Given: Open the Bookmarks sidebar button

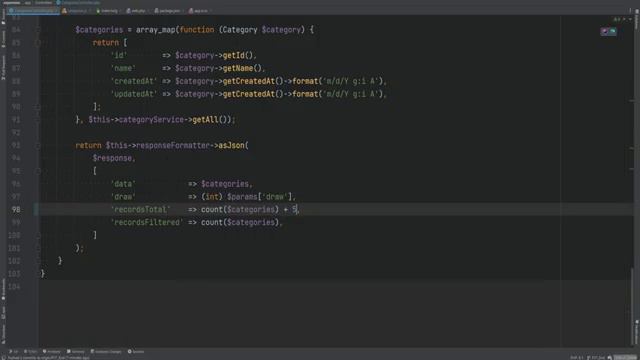Looking at the screenshot, I should pyautogui.click(x=3, y=289).
